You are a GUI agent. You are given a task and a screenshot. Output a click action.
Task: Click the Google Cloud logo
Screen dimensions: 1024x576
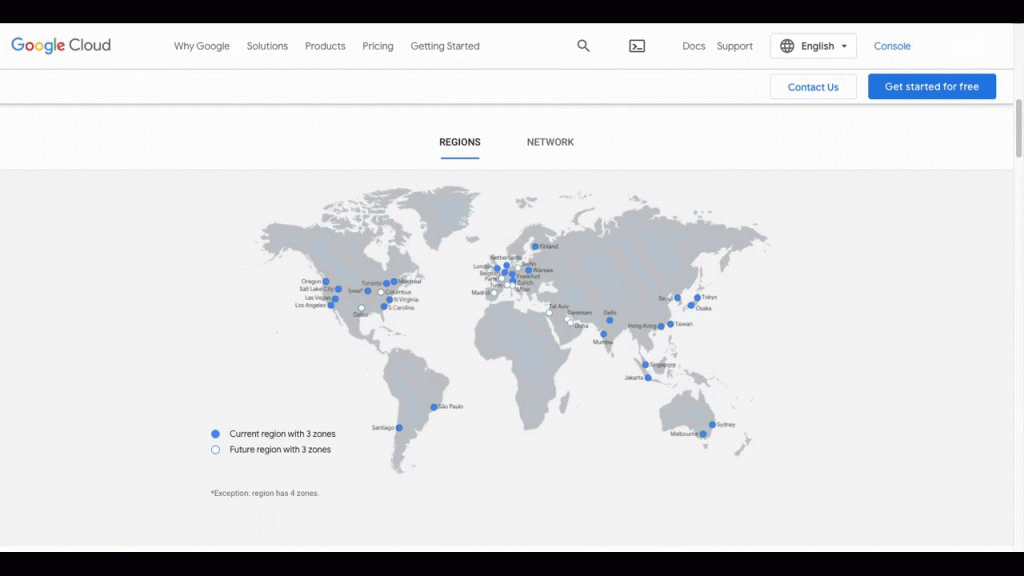coord(61,46)
